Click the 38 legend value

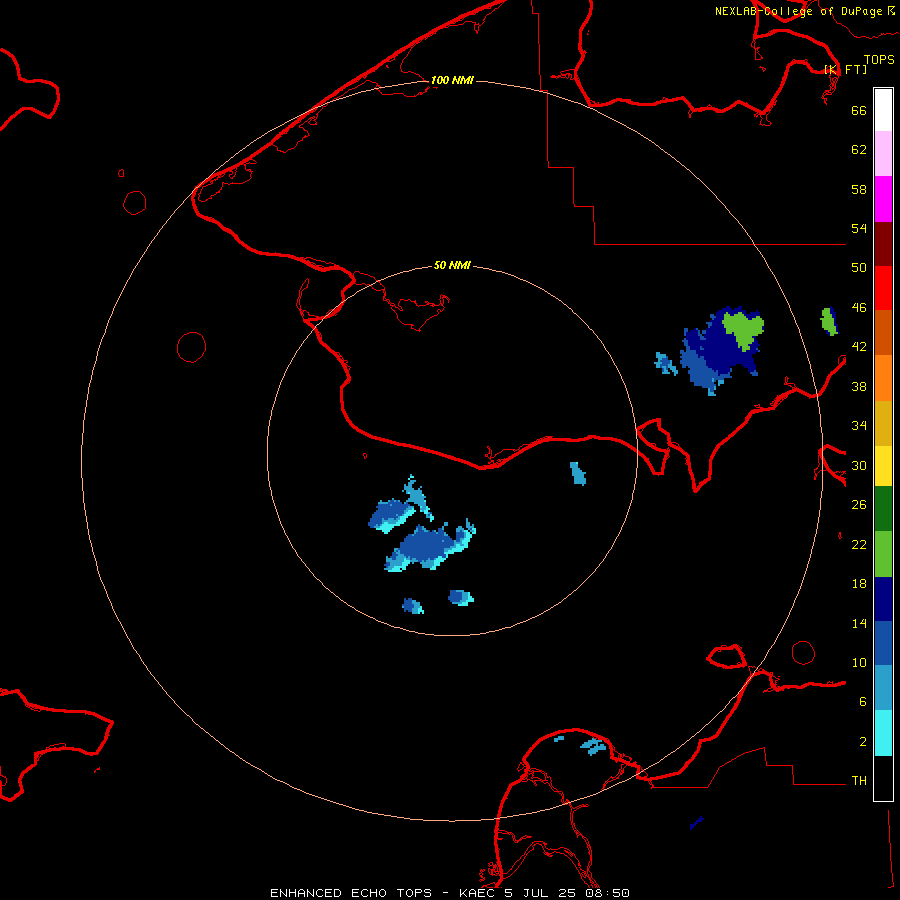(x=859, y=386)
